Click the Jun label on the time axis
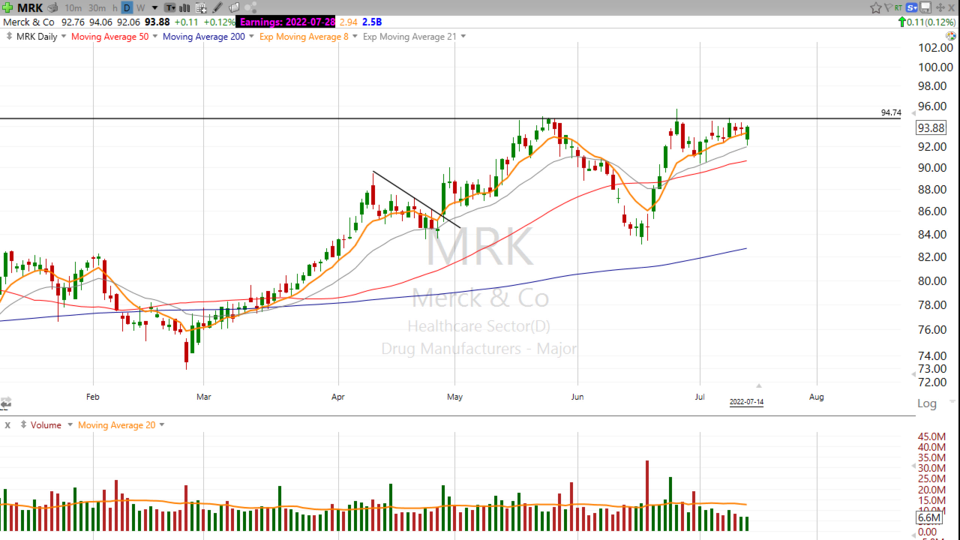Image resolution: width=960 pixels, height=540 pixels. click(x=577, y=397)
